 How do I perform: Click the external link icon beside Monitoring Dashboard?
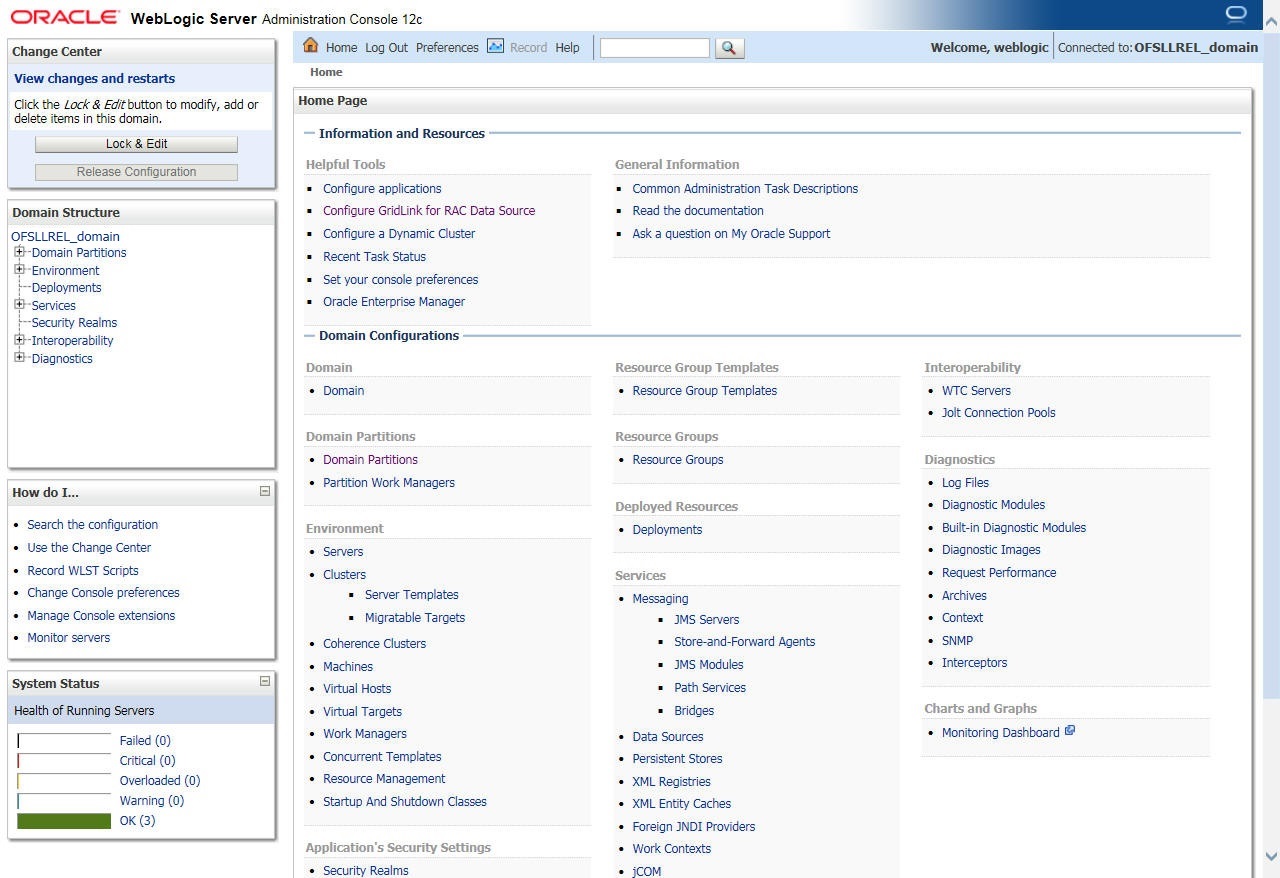pyautogui.click(x=1070, y=731)
